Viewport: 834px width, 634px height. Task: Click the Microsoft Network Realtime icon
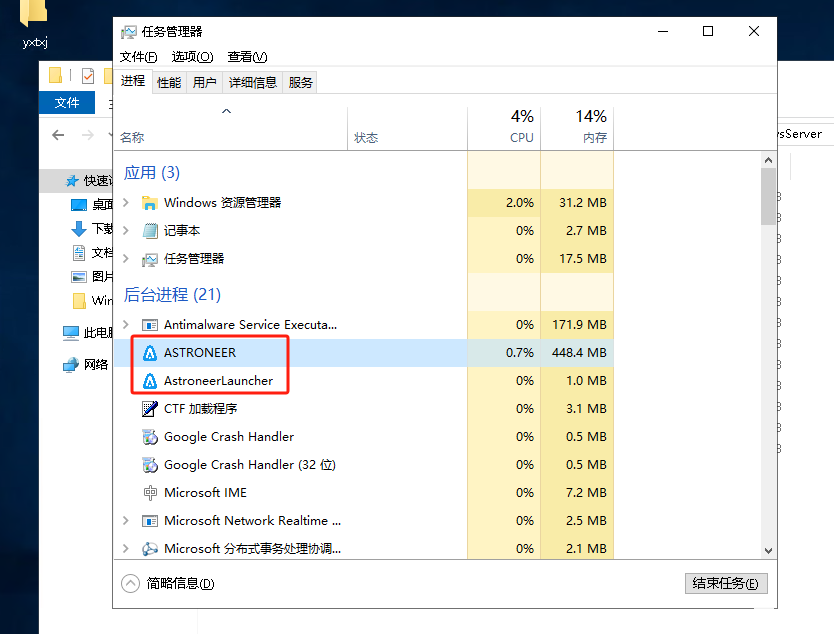pos(150,521)
